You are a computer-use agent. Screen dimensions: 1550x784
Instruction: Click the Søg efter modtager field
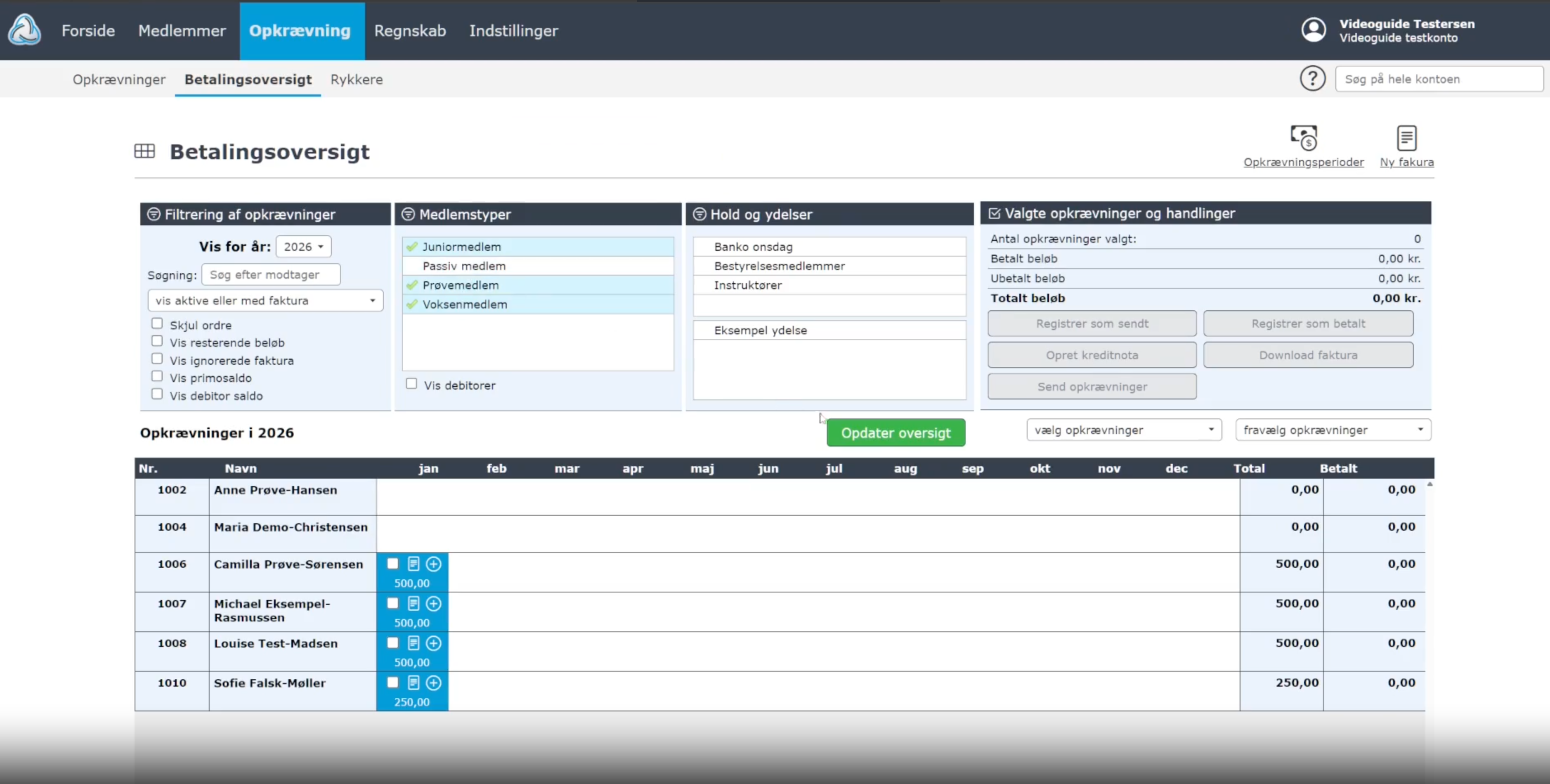271,275
